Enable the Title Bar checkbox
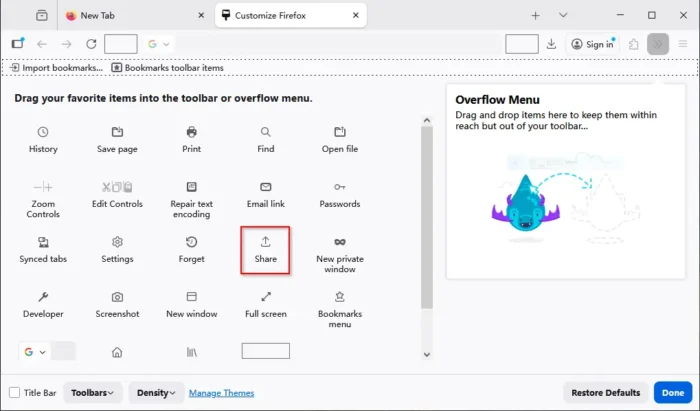The image size is (700, 411). [x=15, y=393]
